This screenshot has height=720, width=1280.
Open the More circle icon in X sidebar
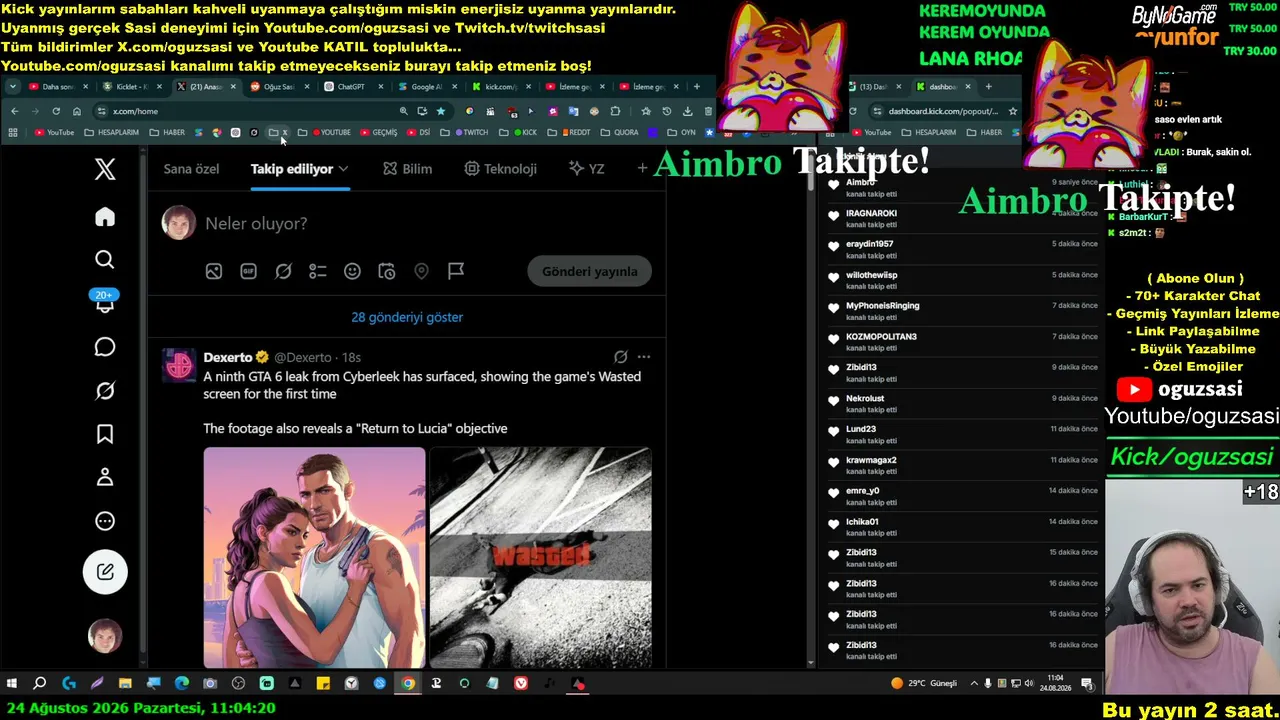pos(105,521)
